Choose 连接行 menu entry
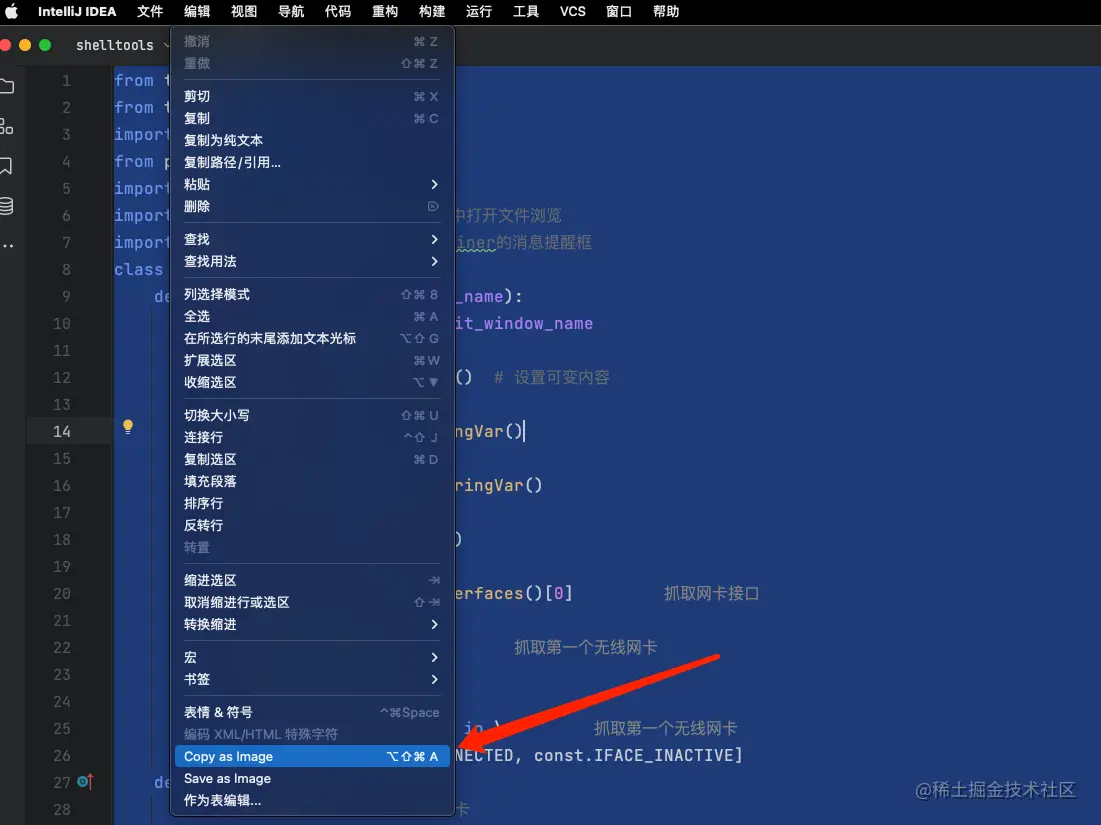 (312, 437)
